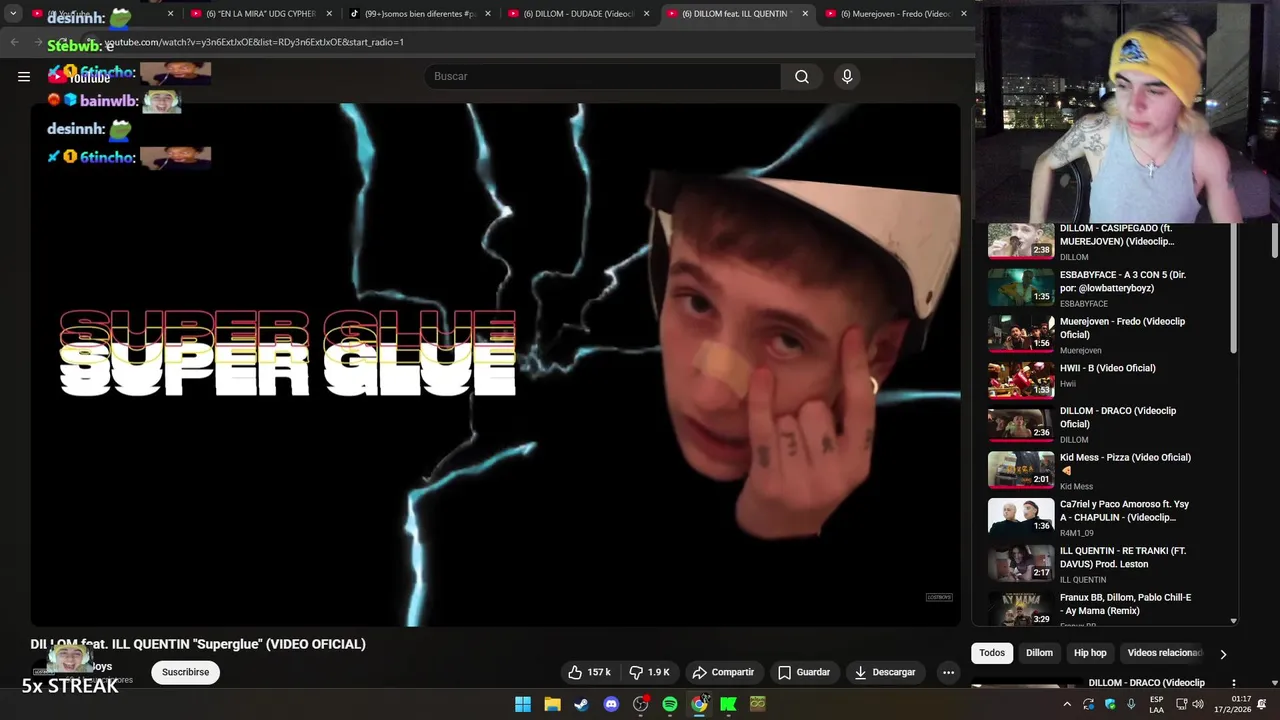Open DILLOM - CASIPEGADO thumbnail in playlist
The width and height of the screenshot is (1280, 720).
click(x=1021, y=241)
